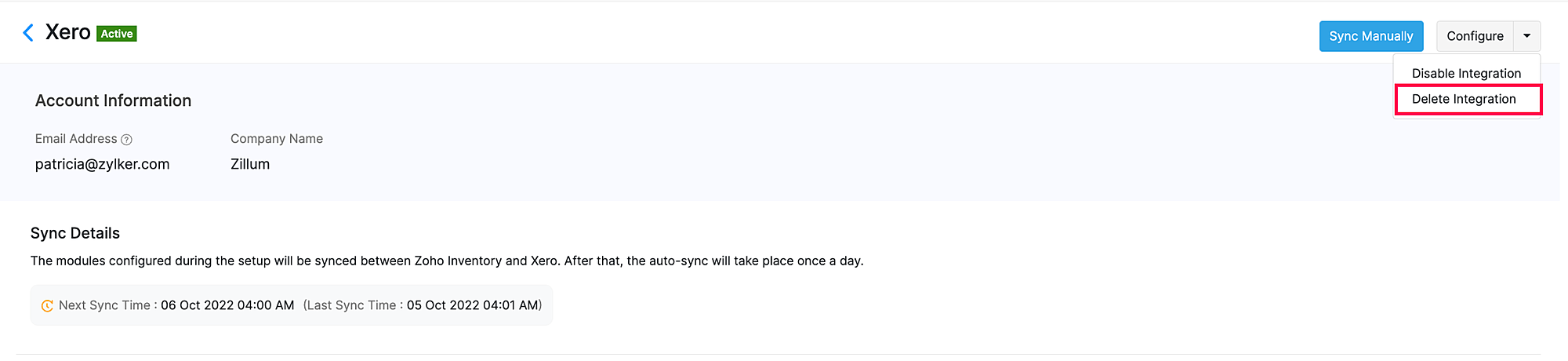
Task: Click the Next Sync Time value
Action: [x=227, y=305]
